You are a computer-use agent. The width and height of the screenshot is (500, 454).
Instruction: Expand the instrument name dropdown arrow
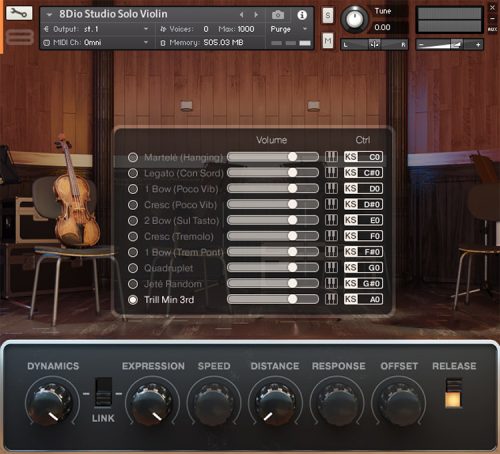50,15
